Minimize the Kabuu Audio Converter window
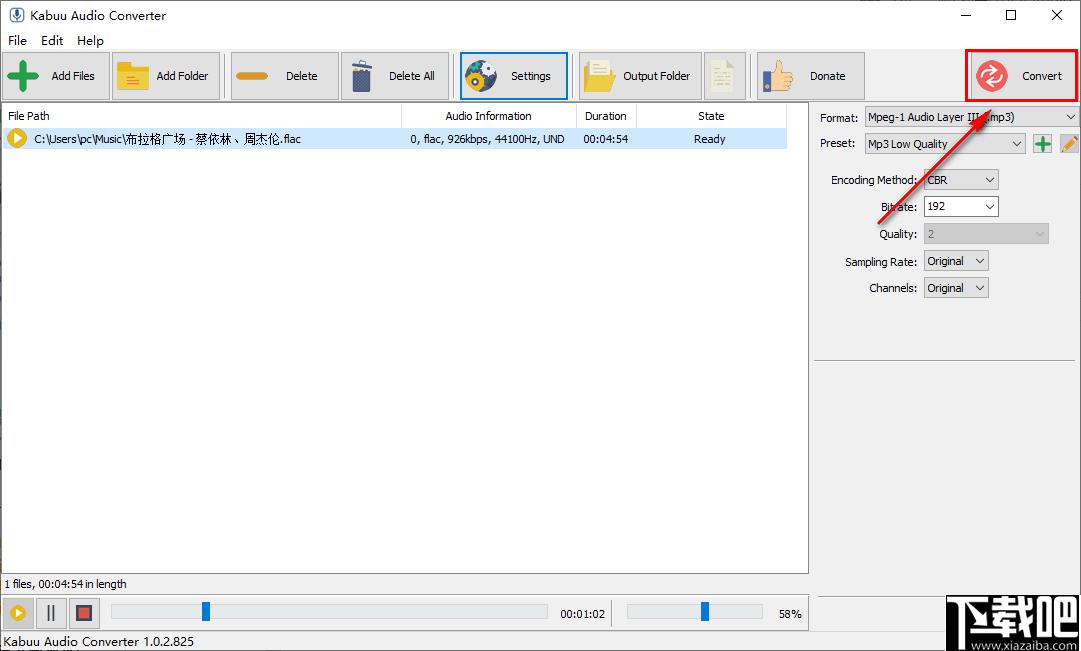The height and width of the screenshot is (651, 1081). click(x=966, y=15)
